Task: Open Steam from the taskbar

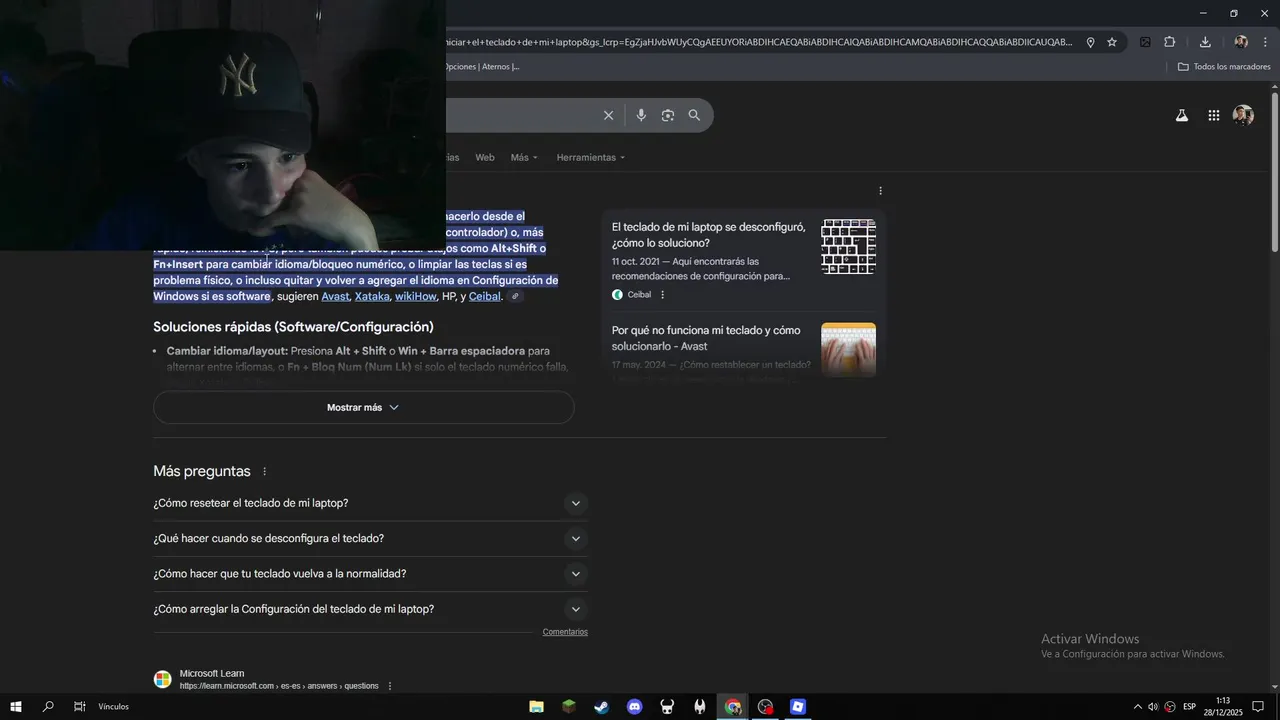Action: pyautogui.click(x=601, y=707)
